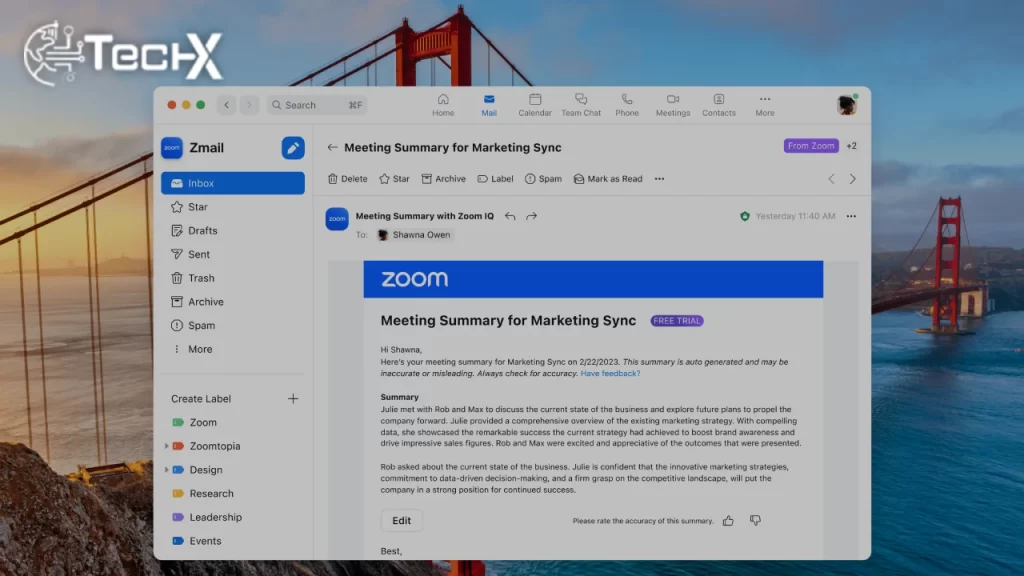Mark the summary accurate with thumbs up
Image resolution: width=1024 pixels, height=576 pixels.
point(727,521)
